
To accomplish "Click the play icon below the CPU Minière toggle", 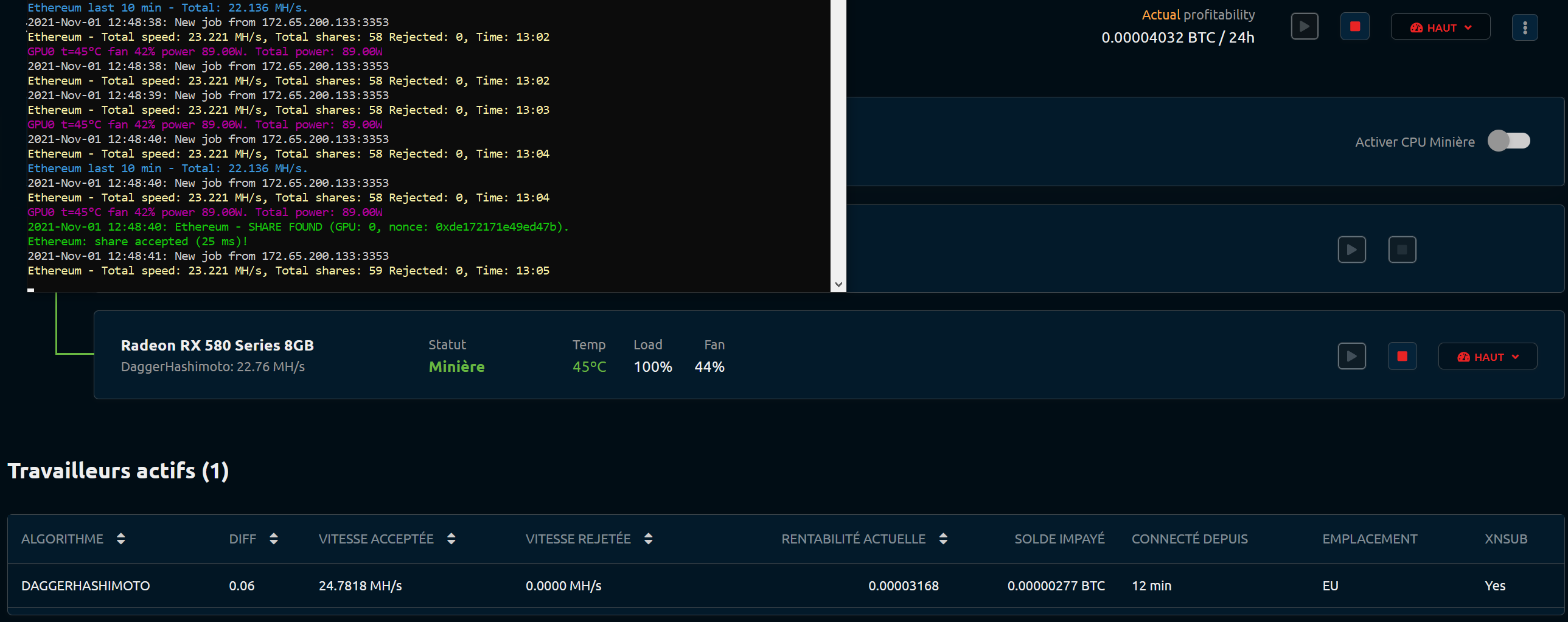I will [x=1351, y=250].
